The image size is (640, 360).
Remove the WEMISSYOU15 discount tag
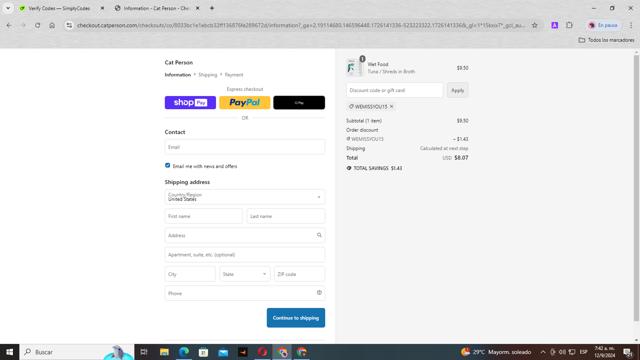point(391,107)
